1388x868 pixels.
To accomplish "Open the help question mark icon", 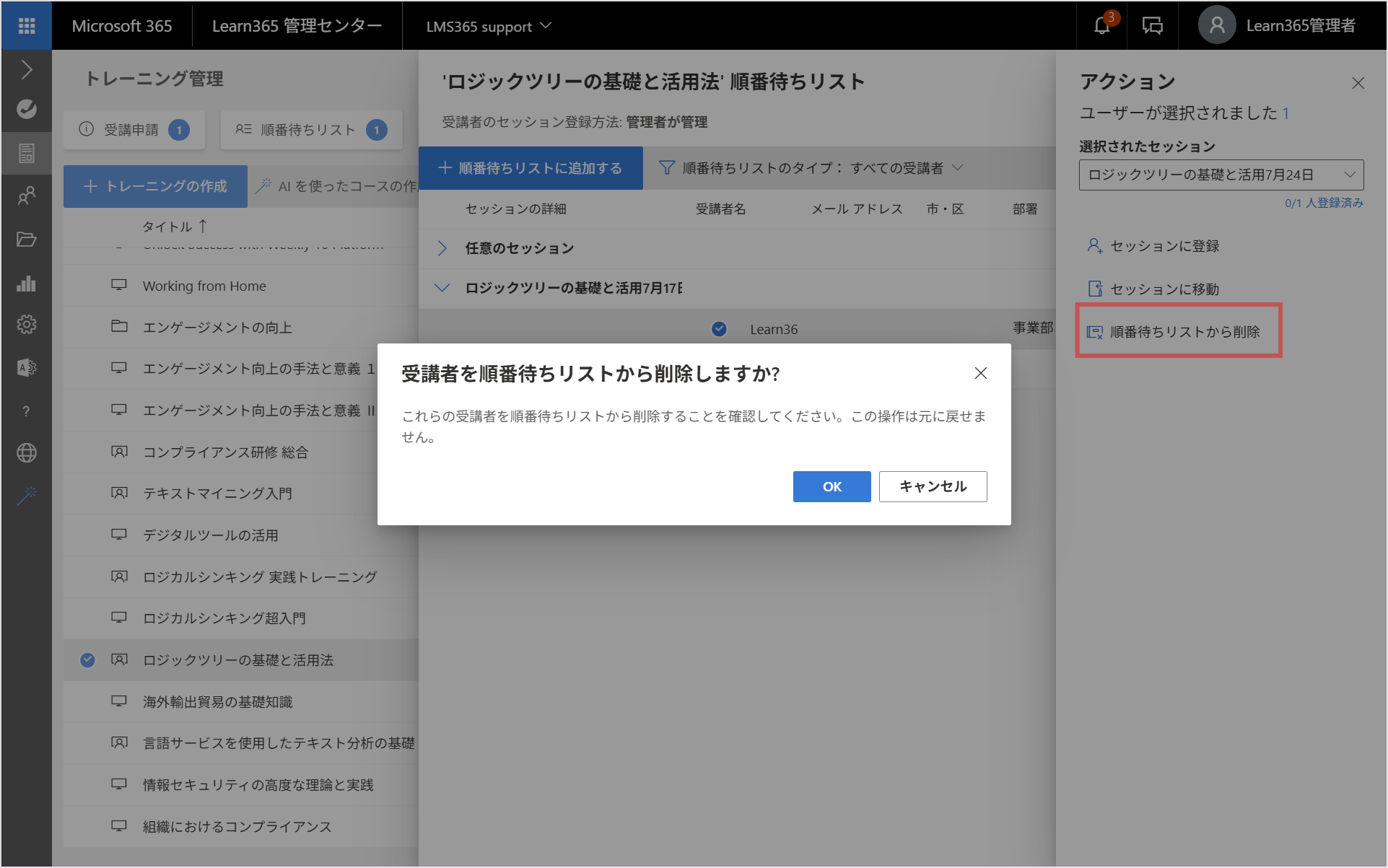I will (27, 411).
